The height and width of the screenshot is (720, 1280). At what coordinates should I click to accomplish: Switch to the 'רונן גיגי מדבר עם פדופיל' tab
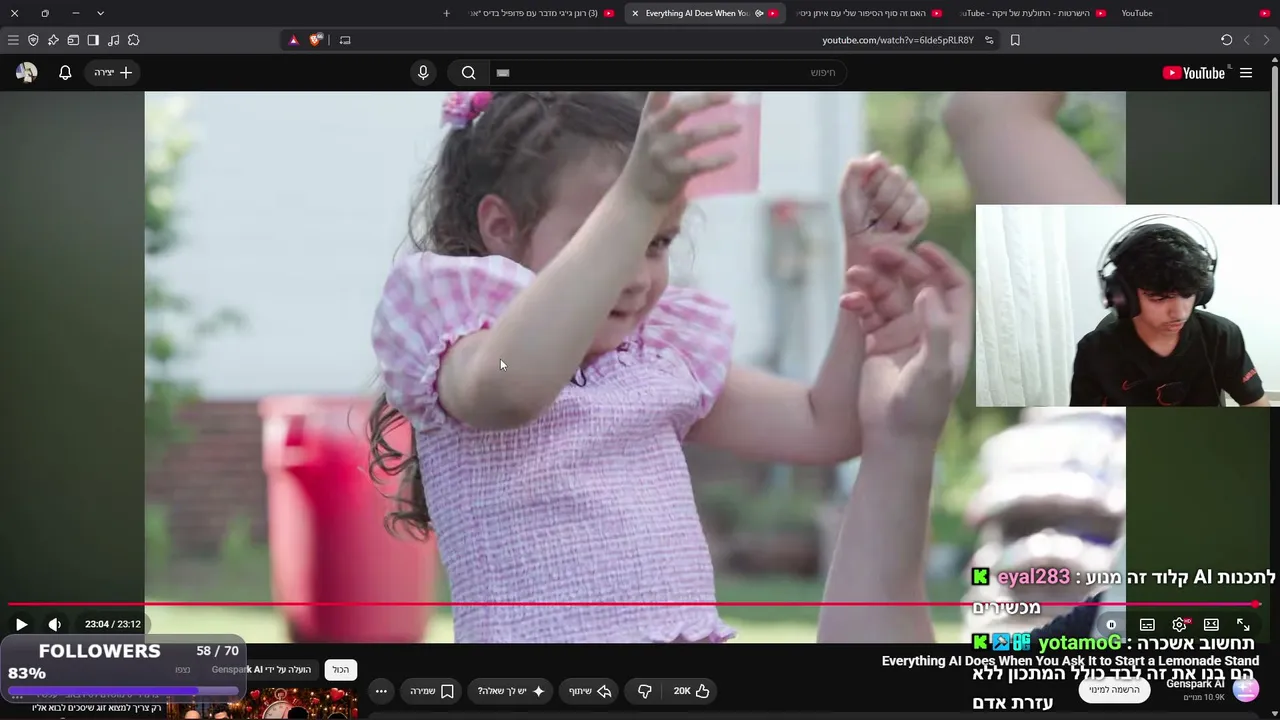tap(541, 13)
